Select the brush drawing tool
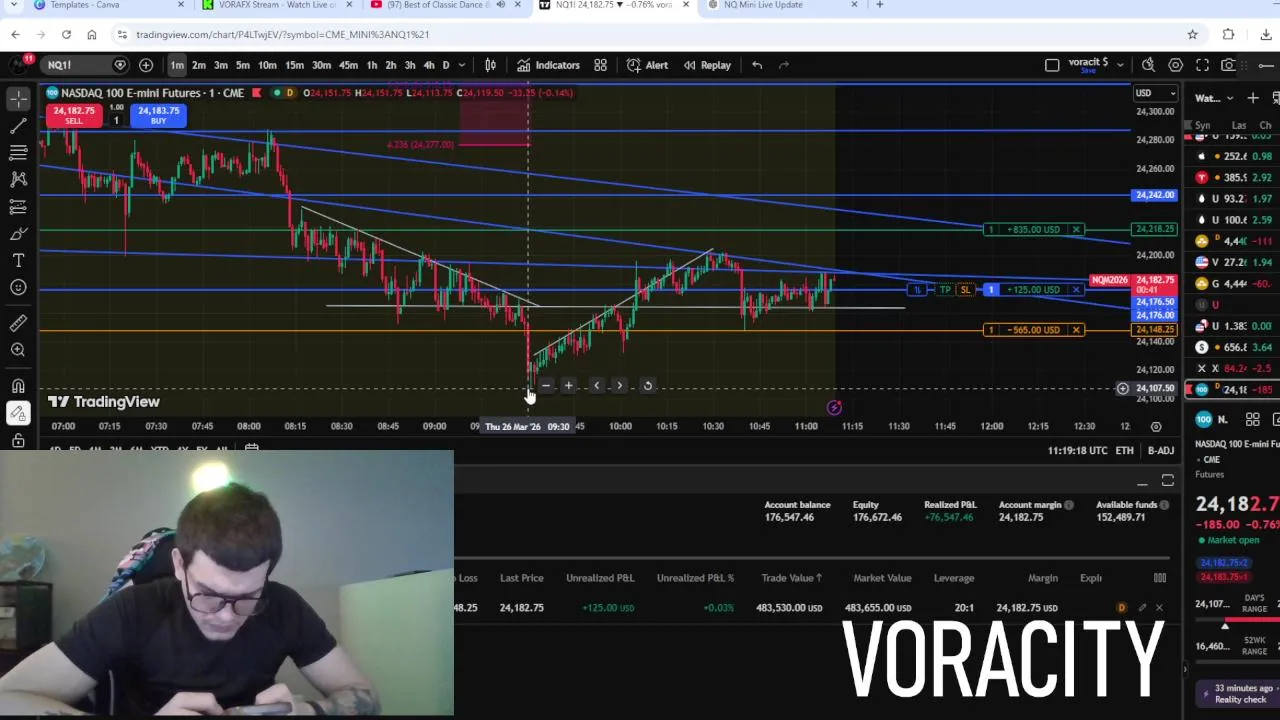 [18, 233]
